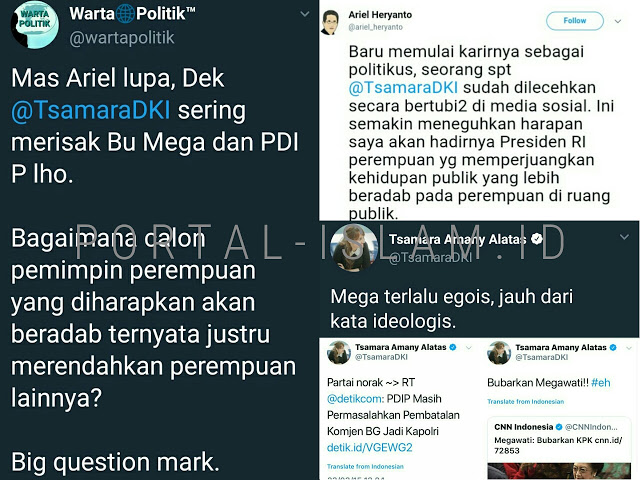Viewport: 640px width, 480px height.
Task: Open the Warta Politik profile avatar
Action: (x=35, y=24)
